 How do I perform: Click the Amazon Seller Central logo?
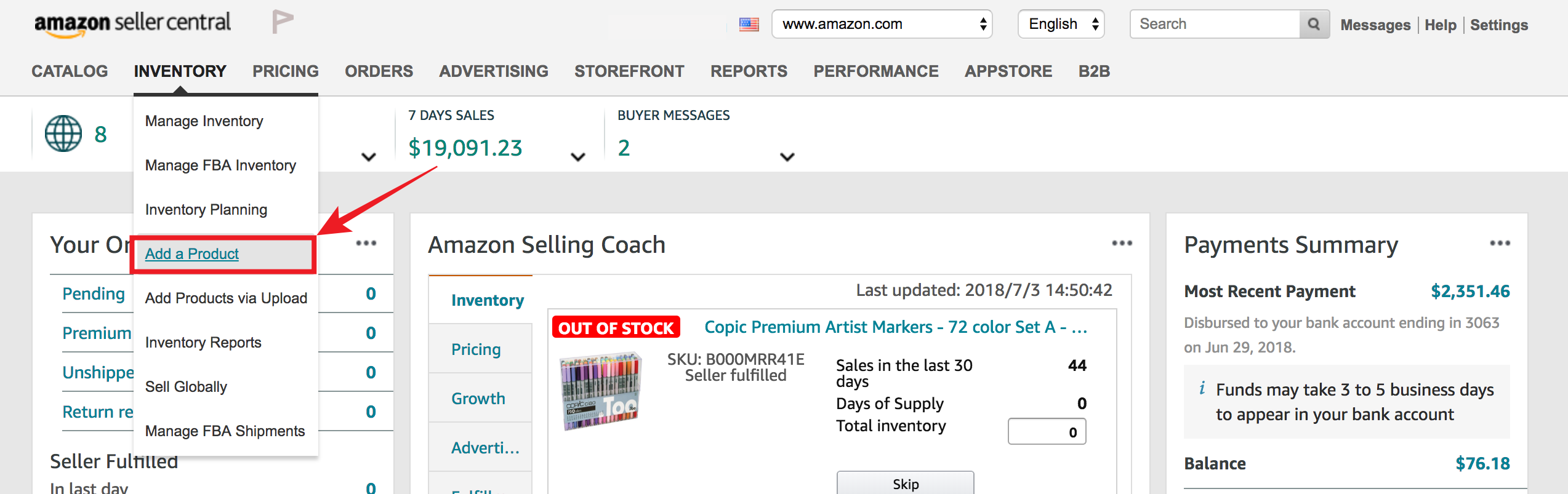click(132, 24)
